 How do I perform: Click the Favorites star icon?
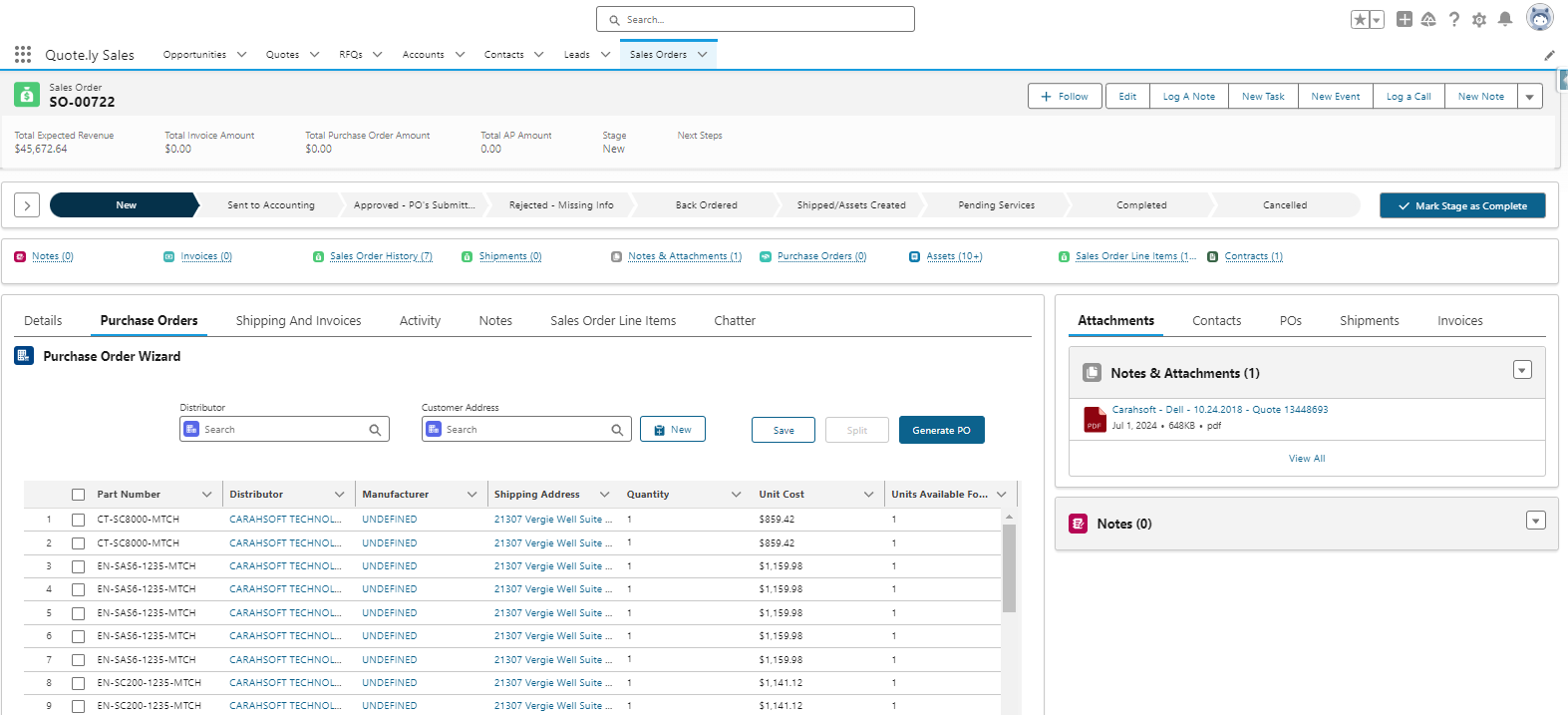pyautogui.click(x=1360, y=19)
